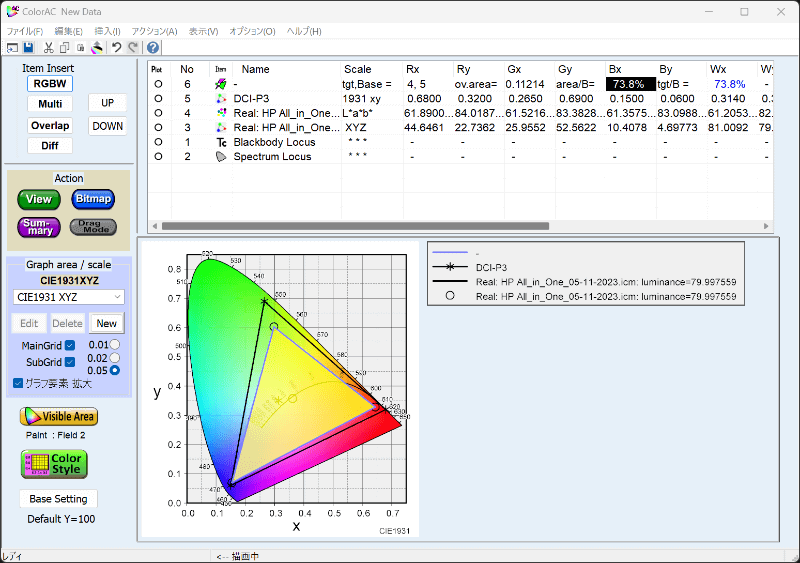Click the Undo arrow toolbar icon

(116, 47)
